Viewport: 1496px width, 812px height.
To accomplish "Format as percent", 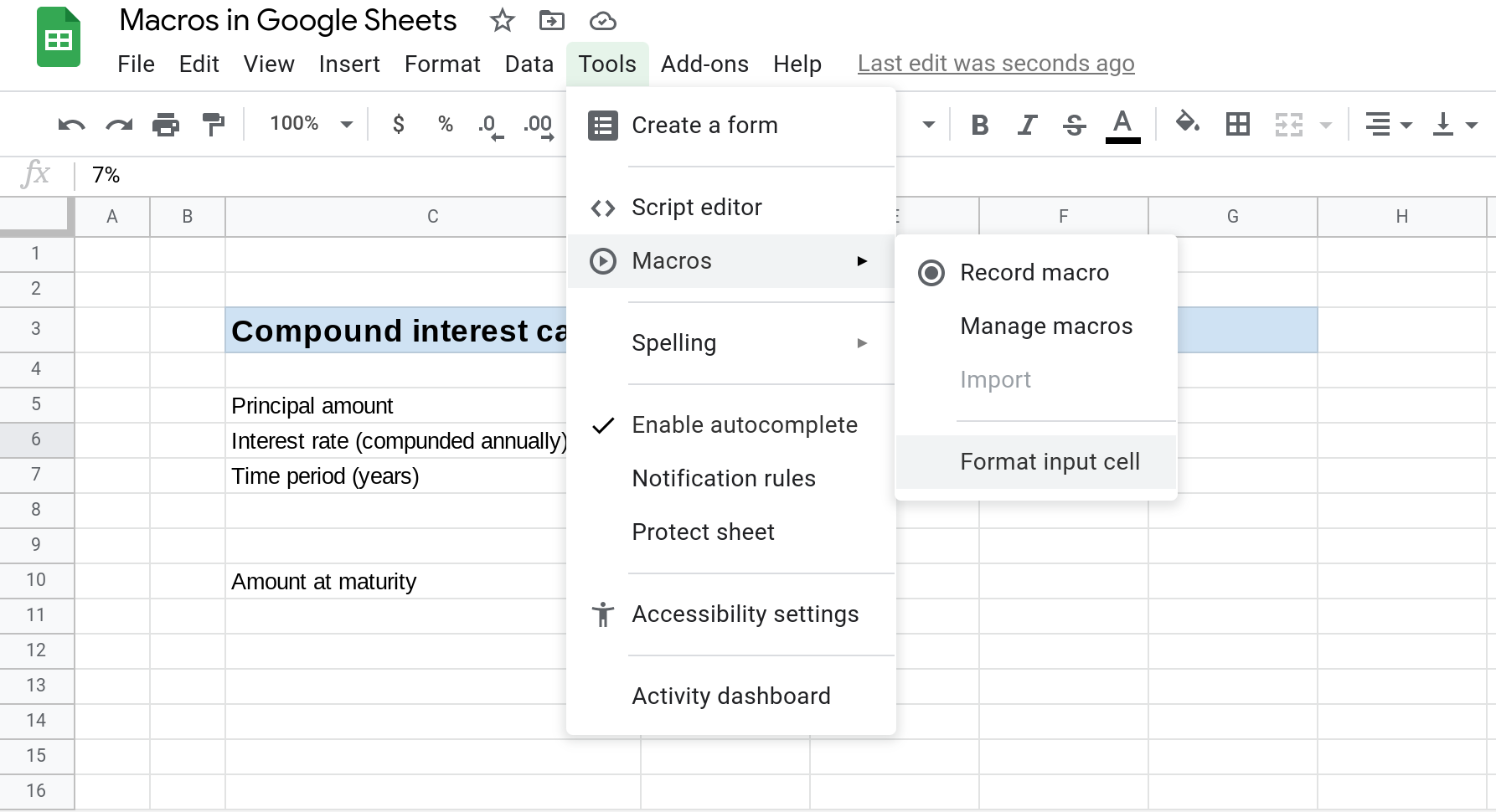I will pyautogui.click(x=446, y=124).
